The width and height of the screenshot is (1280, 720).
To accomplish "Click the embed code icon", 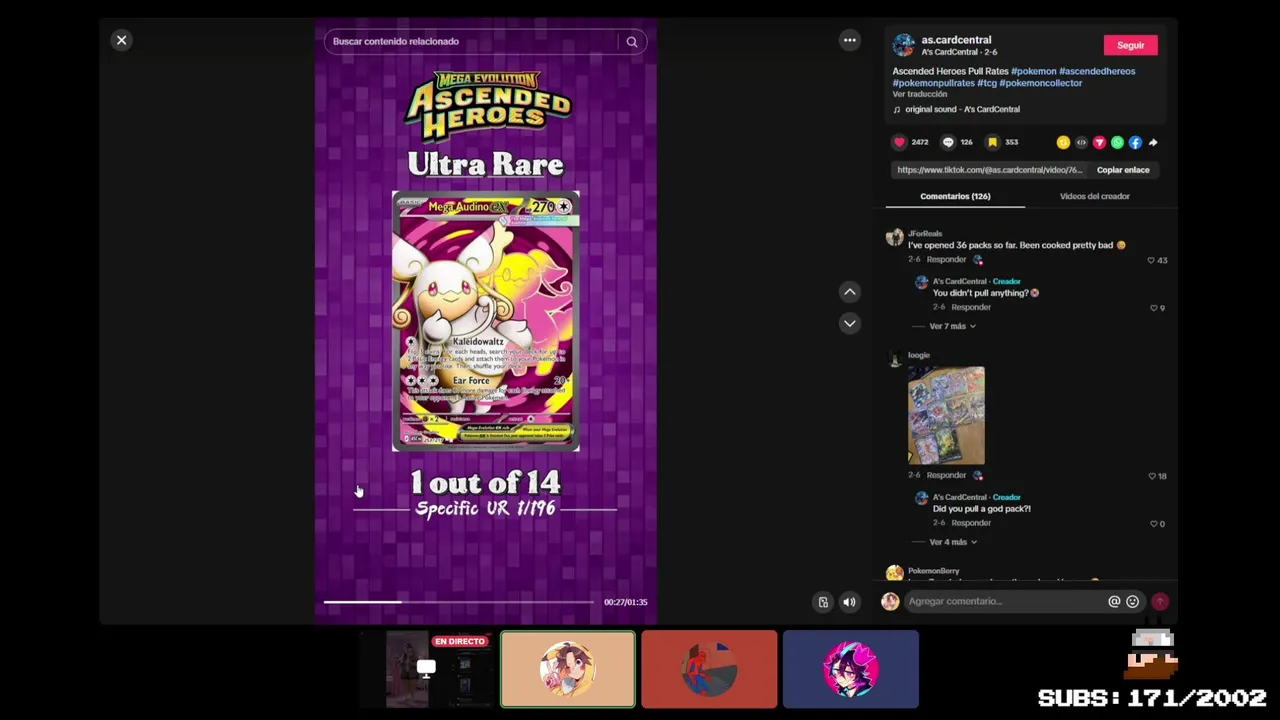I will (x=1081, y=142).
